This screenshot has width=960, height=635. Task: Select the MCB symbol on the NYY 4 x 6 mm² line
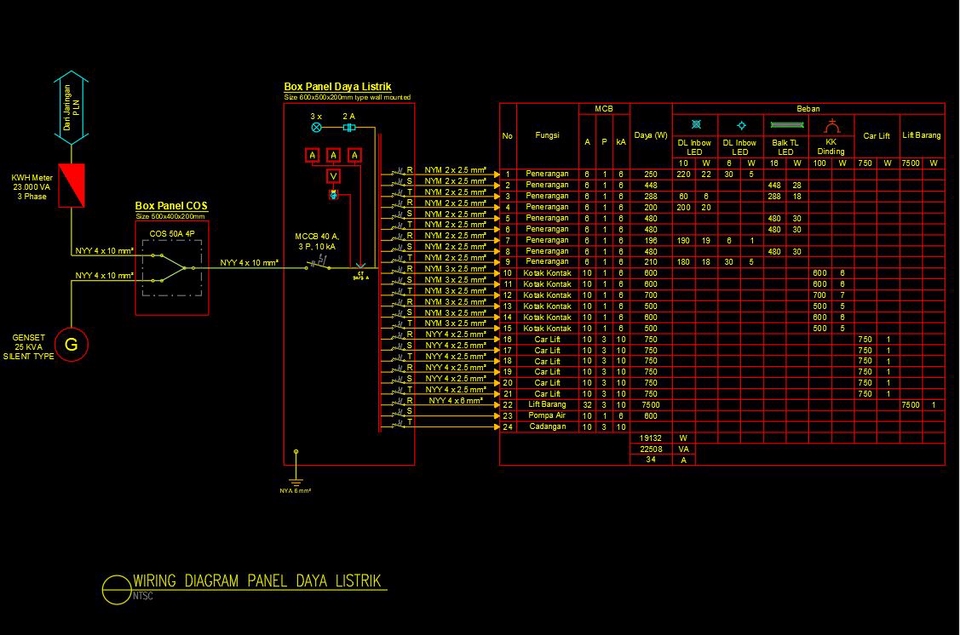[399, 402]
